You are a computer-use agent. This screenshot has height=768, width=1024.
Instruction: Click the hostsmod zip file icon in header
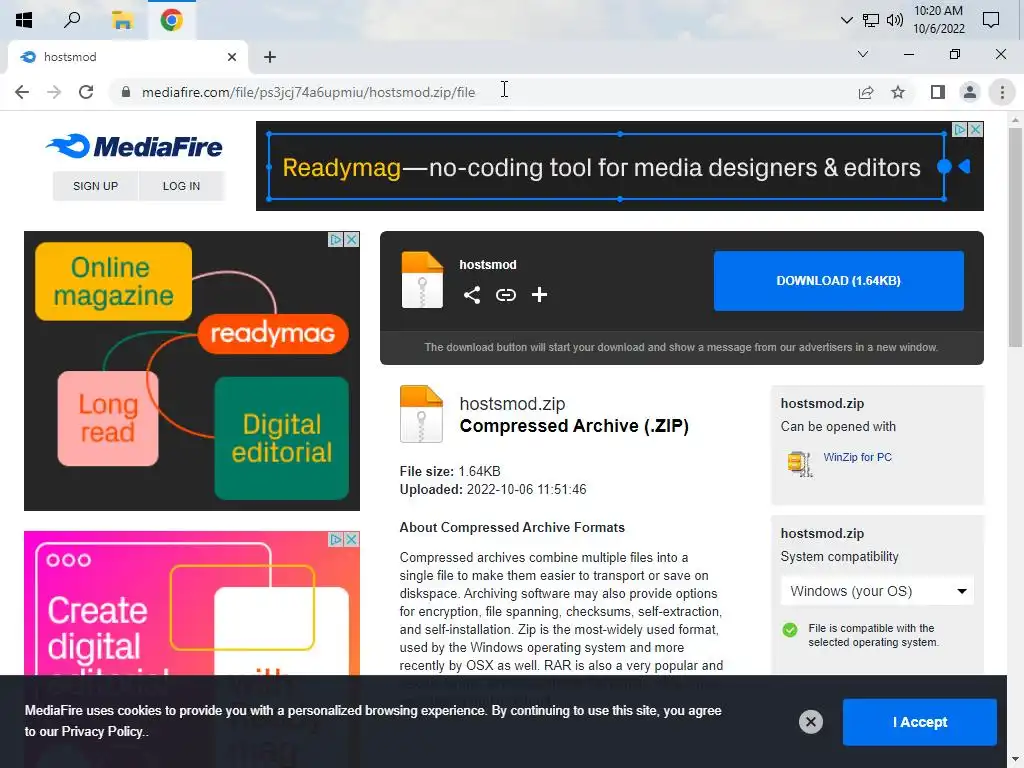tap(422, 280)
